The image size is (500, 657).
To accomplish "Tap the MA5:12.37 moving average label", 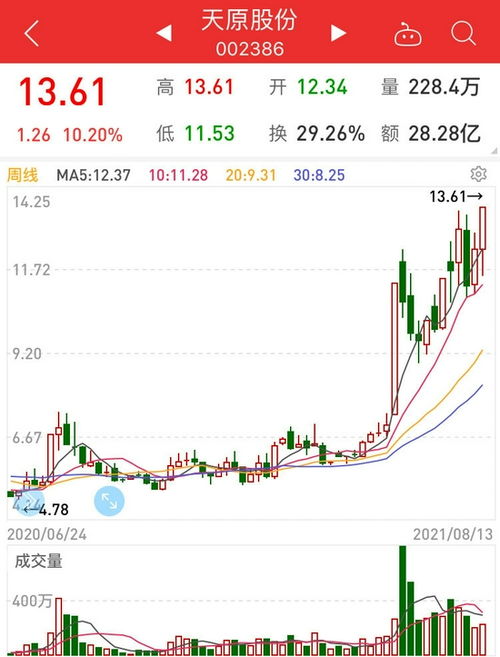I will [x=93, y=175].
